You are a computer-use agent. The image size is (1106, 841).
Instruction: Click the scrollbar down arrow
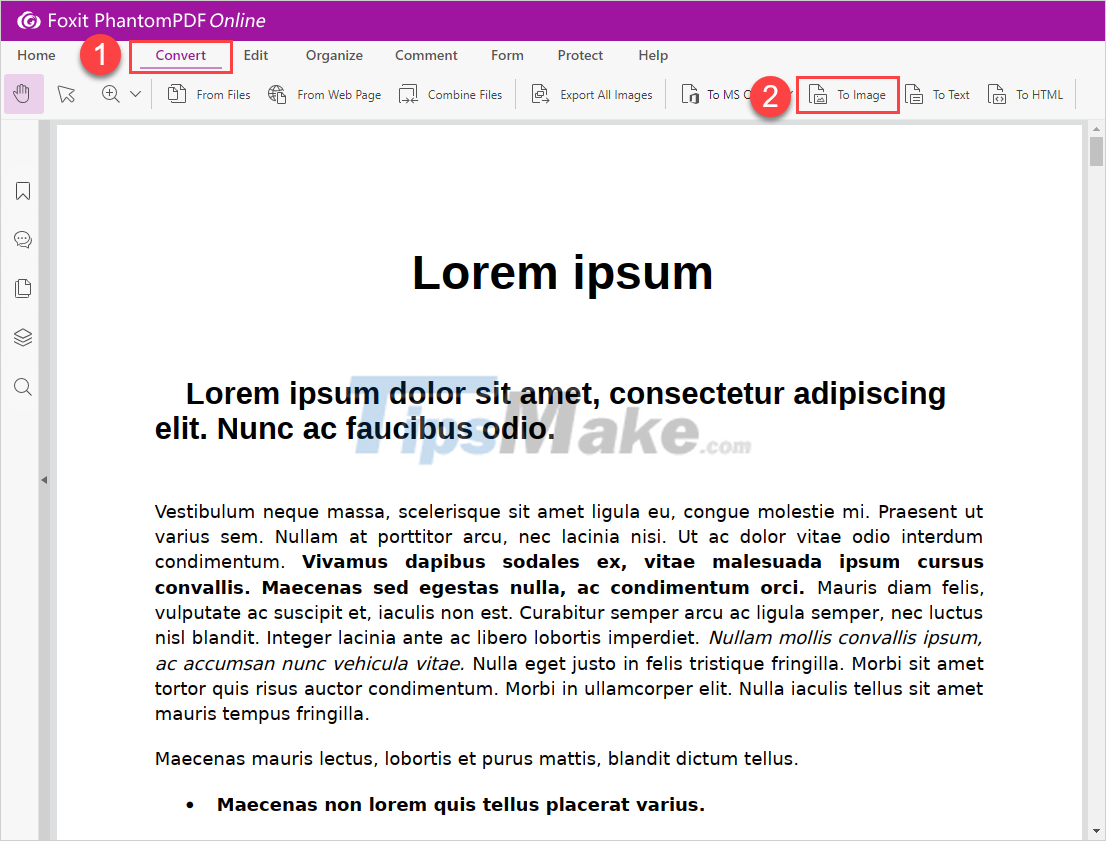[x=1095, y=831]
